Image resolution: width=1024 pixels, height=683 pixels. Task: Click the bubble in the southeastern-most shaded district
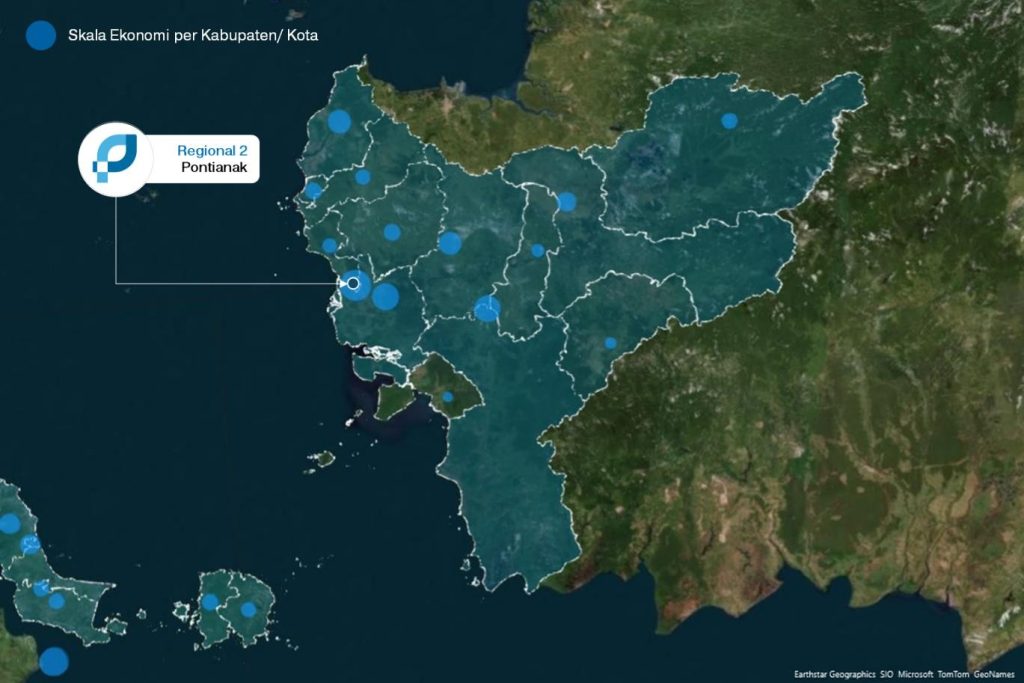click(610, 343)
